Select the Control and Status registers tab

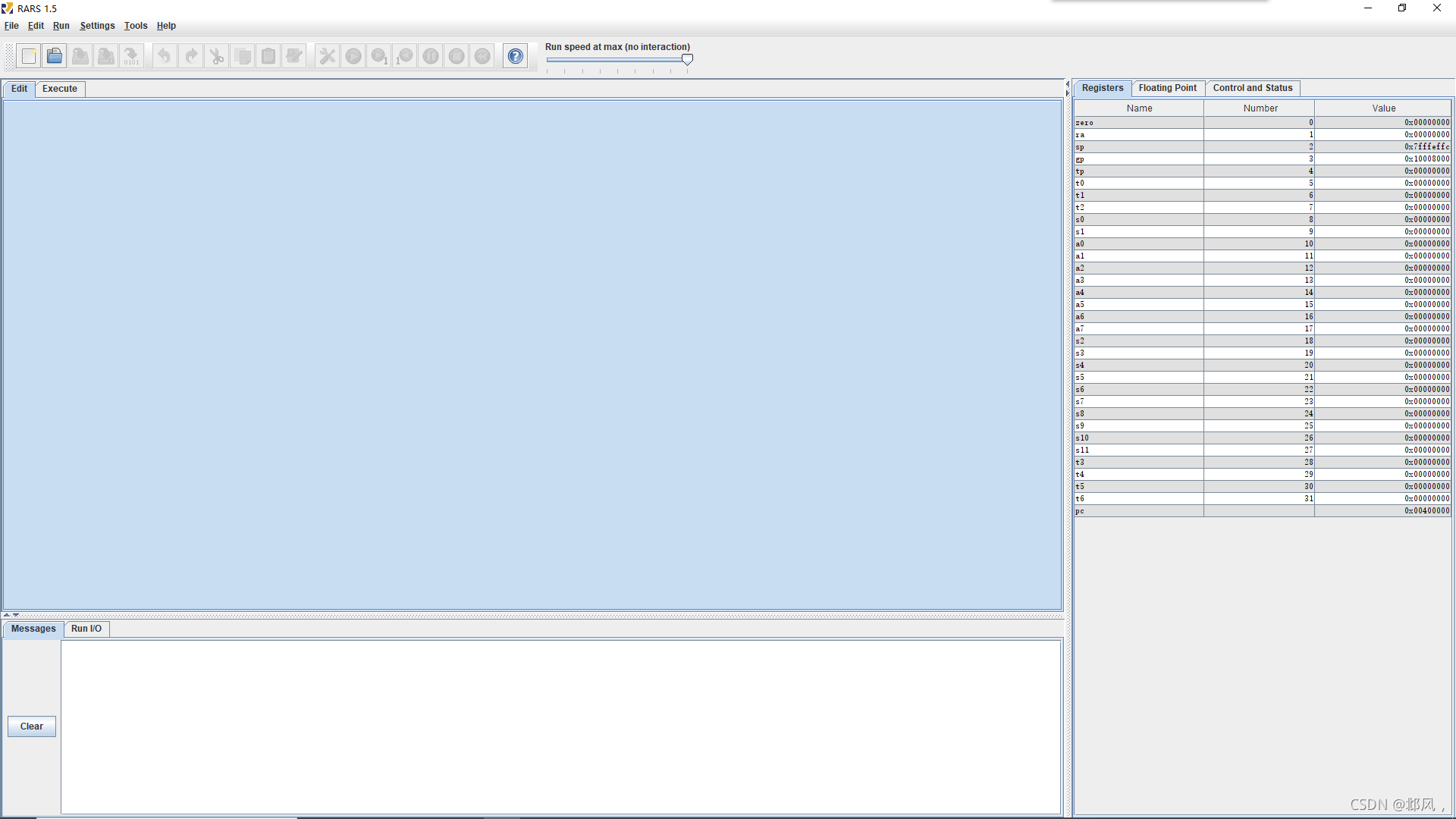1252,88
